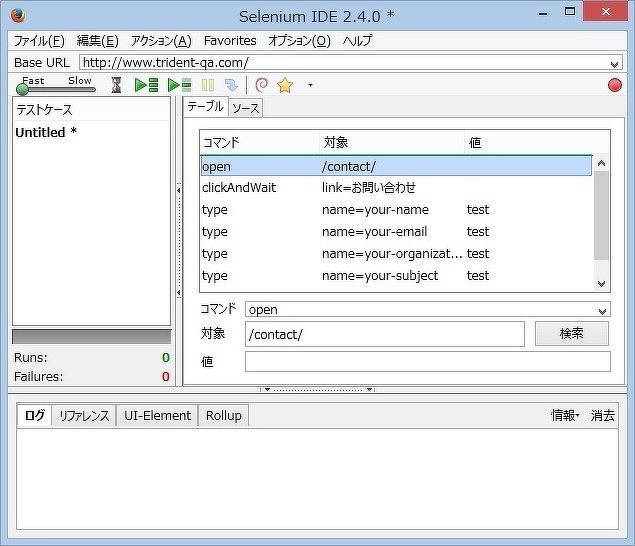
Task: Click the 対象 column header
Action: point(392,143)
